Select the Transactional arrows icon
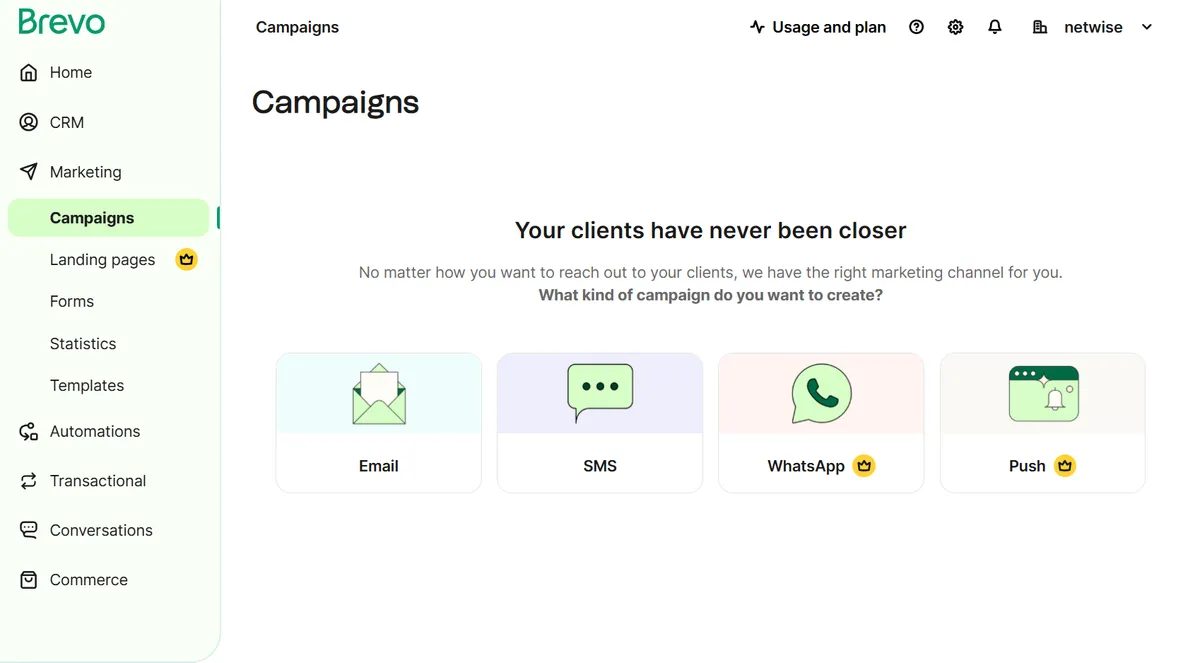This screenshot has width=1200, height=663. [x=28, y=481]
